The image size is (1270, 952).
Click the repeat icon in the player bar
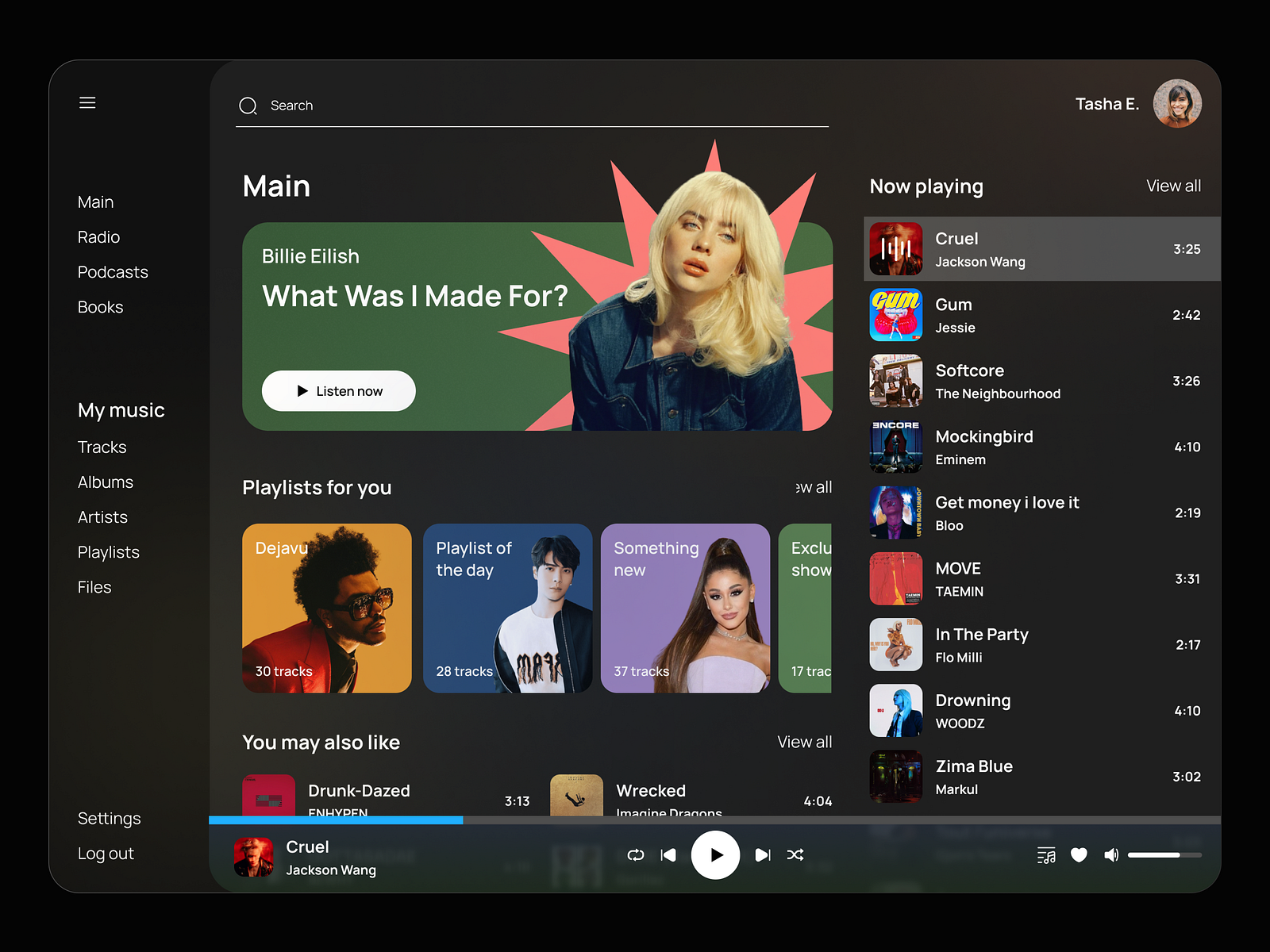635,854
